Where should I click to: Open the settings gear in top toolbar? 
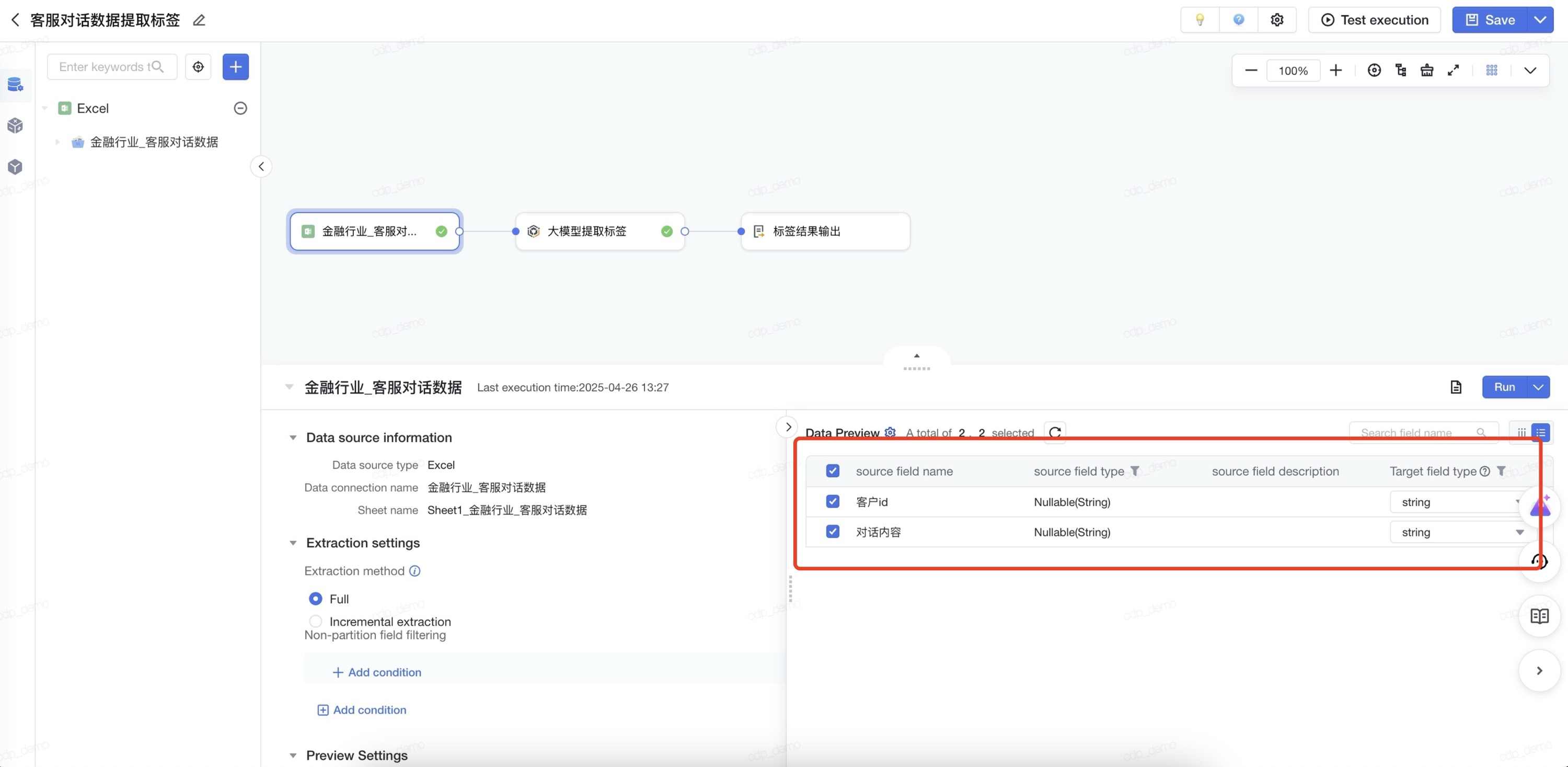[x=1276, y=20]
